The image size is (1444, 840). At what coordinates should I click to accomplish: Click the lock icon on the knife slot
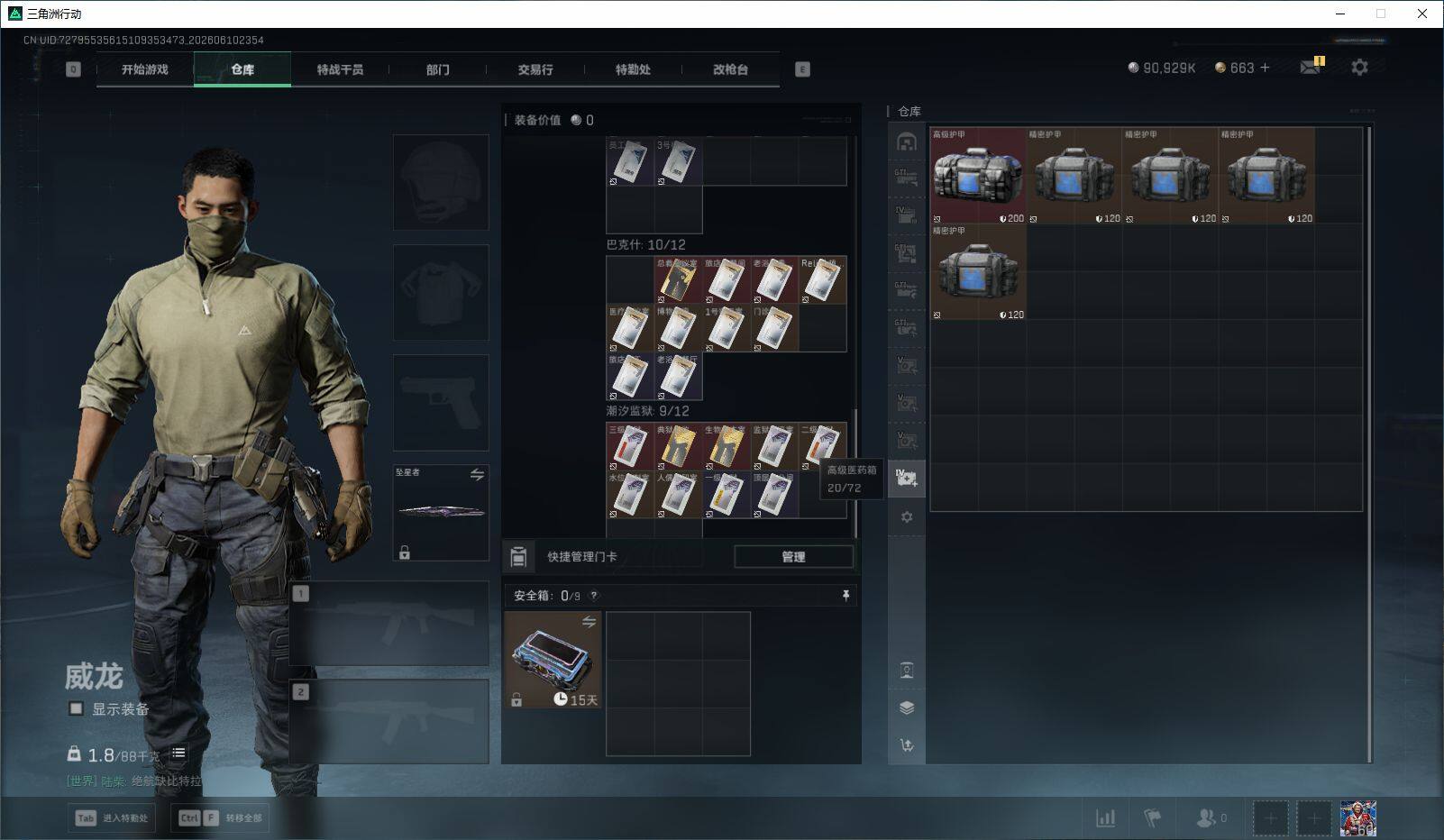pyautogui.click(x=405, y=552)
